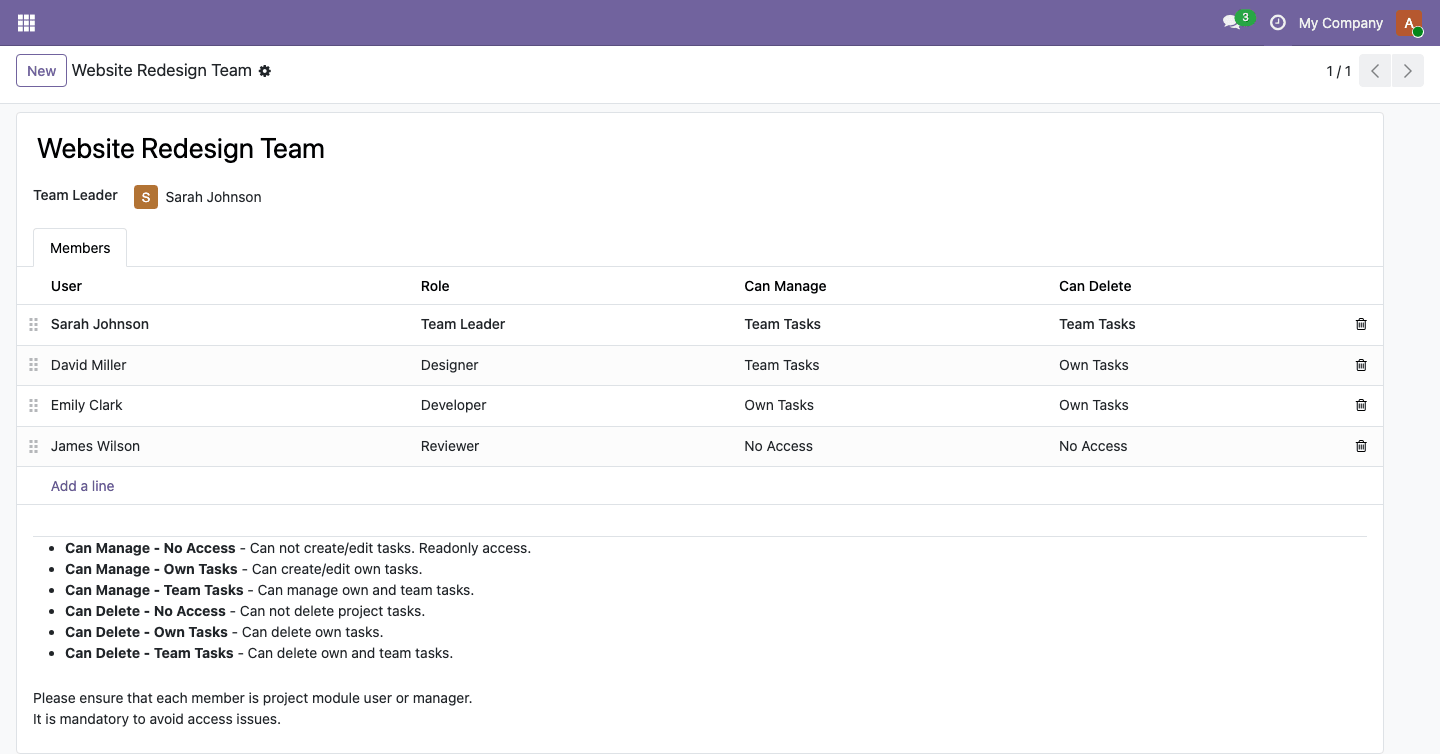Open Team Leader field showing Sarah Johnson
Image resolution: width=1440 pixels, height=754 pixels.
[x=213, y=197]
